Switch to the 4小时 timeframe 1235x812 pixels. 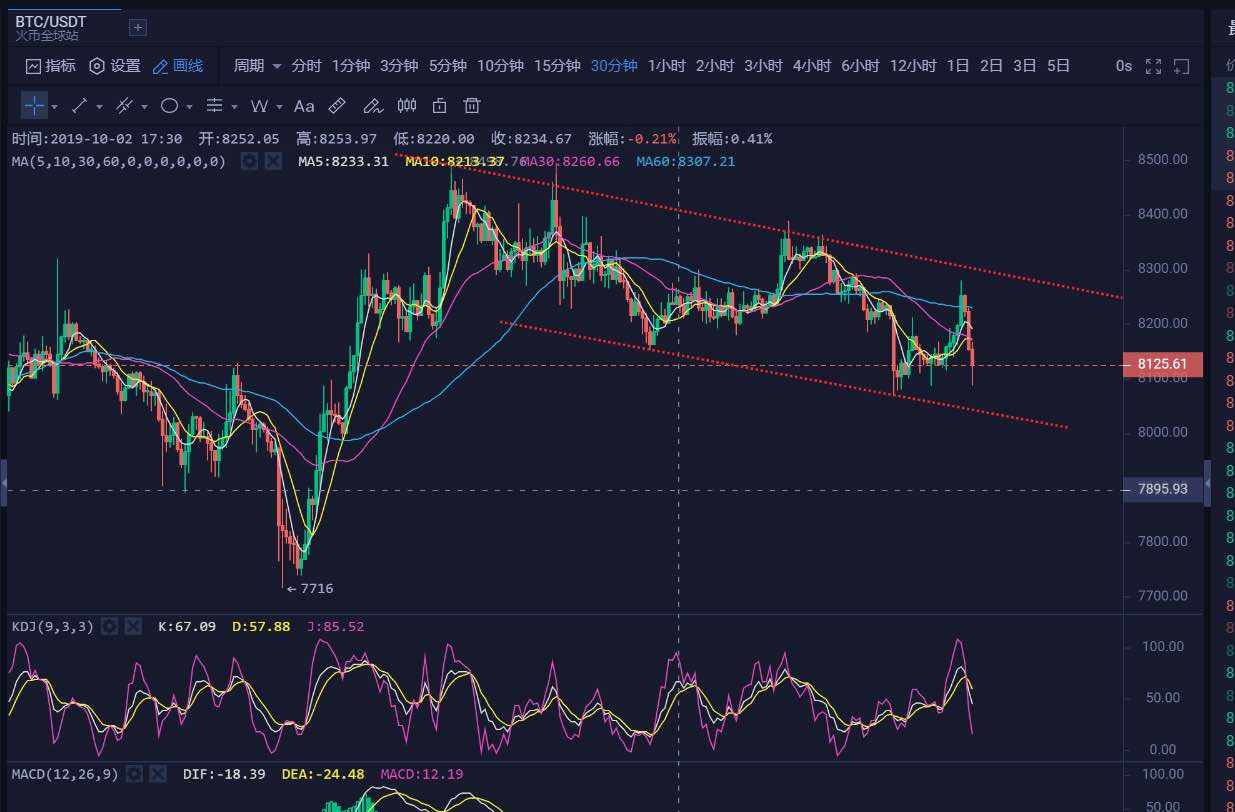click(x=812, y=66)
